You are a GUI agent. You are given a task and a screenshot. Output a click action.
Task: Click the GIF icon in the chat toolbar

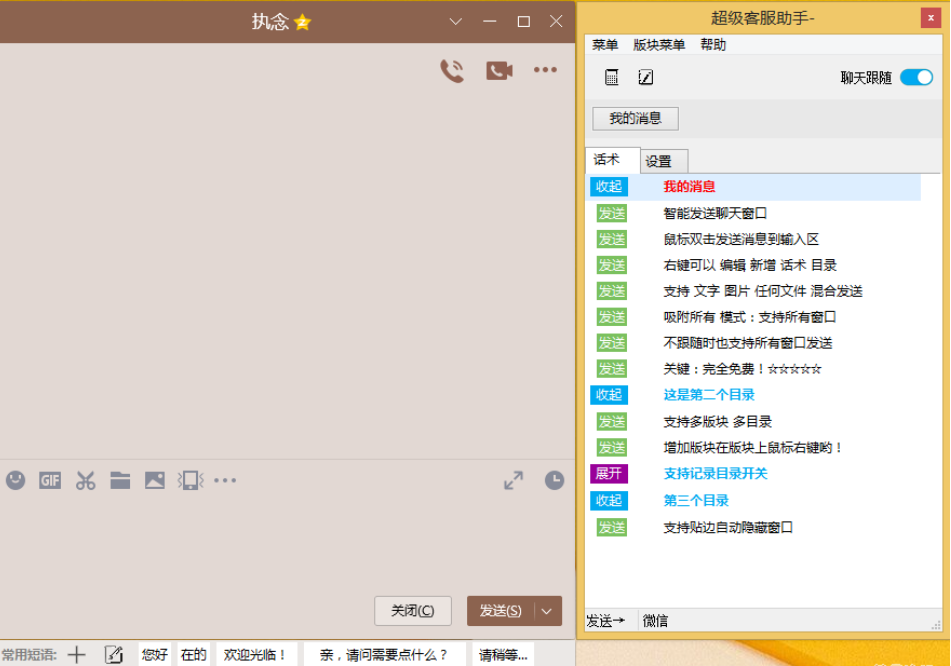(x=49, y=480)
